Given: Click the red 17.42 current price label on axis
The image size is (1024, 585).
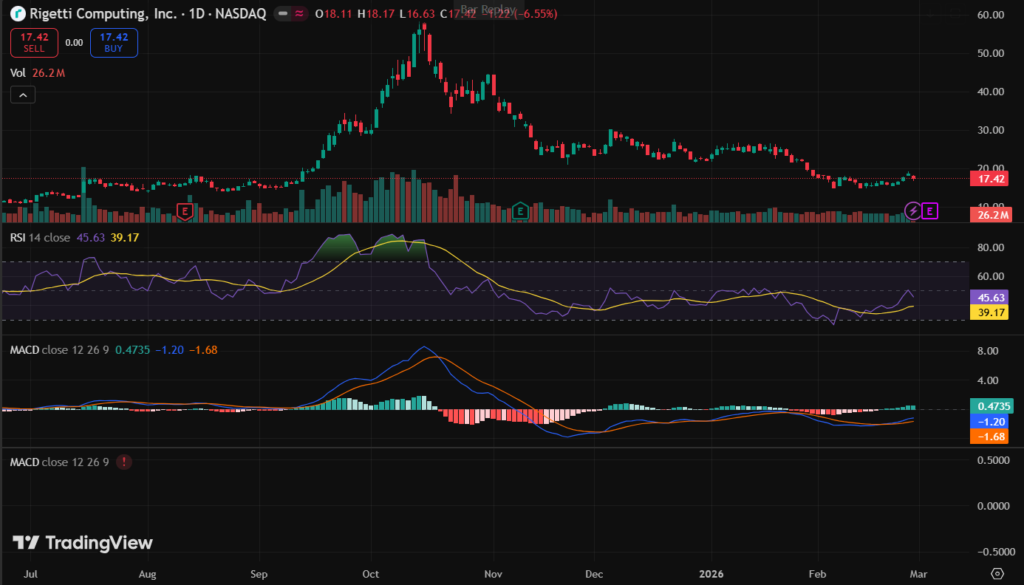Looking at the screenshot, I should coord(990,178).
